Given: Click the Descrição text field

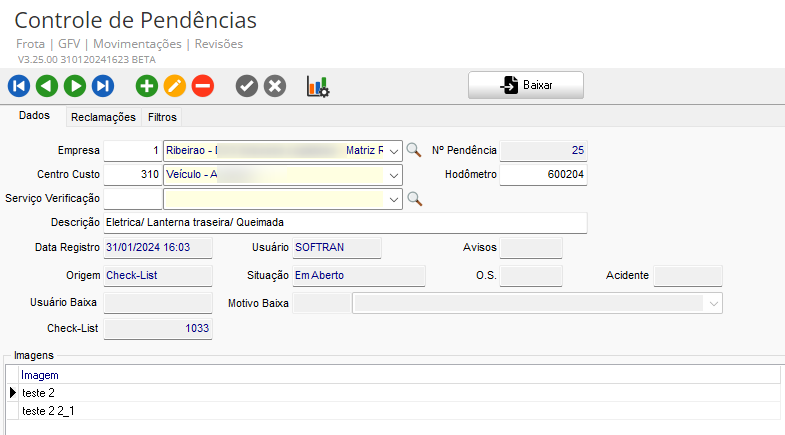Looking at the screenshot, I should point(345,222).
